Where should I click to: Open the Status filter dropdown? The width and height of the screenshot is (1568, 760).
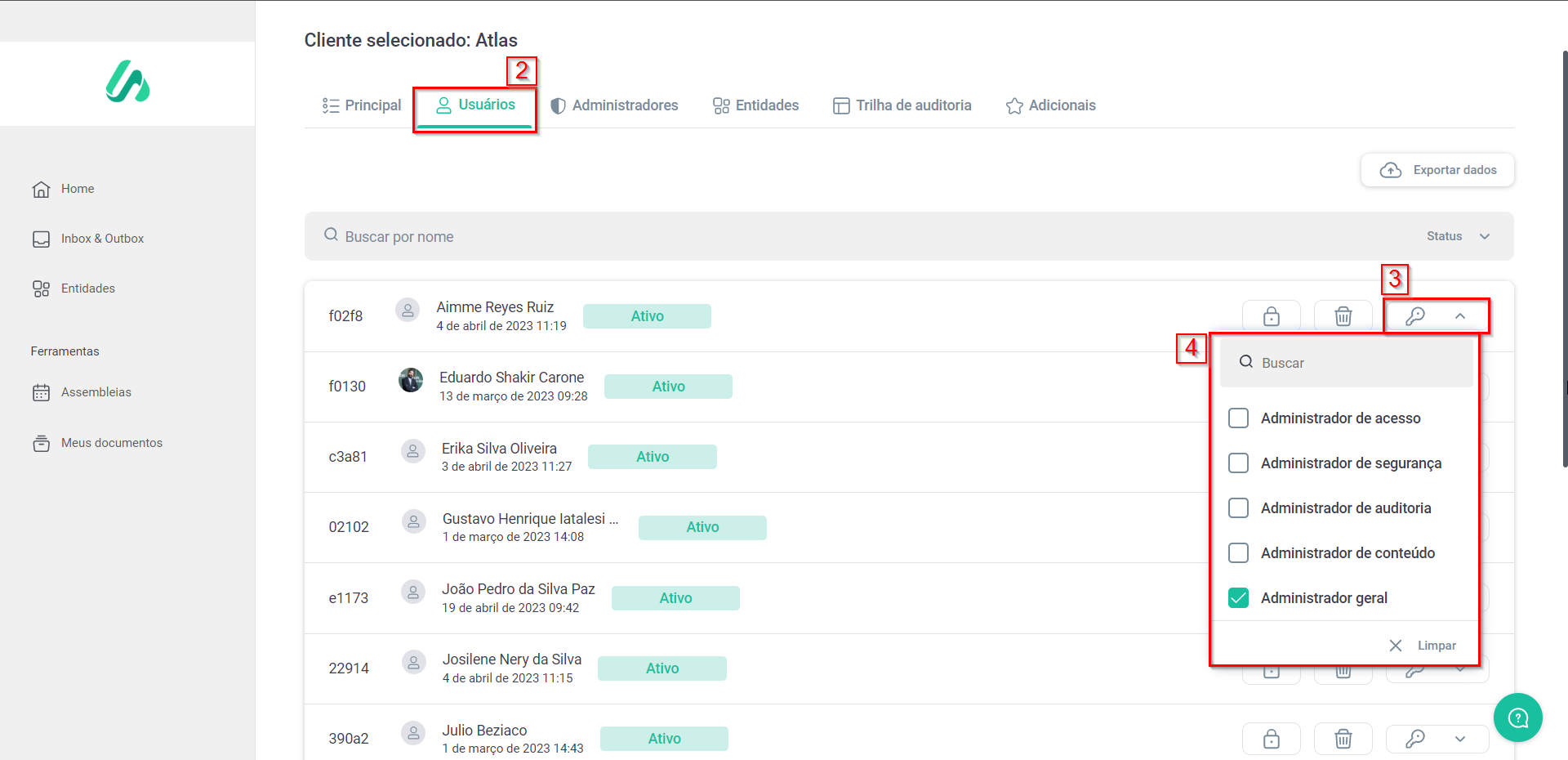(x=1459, y=236)
